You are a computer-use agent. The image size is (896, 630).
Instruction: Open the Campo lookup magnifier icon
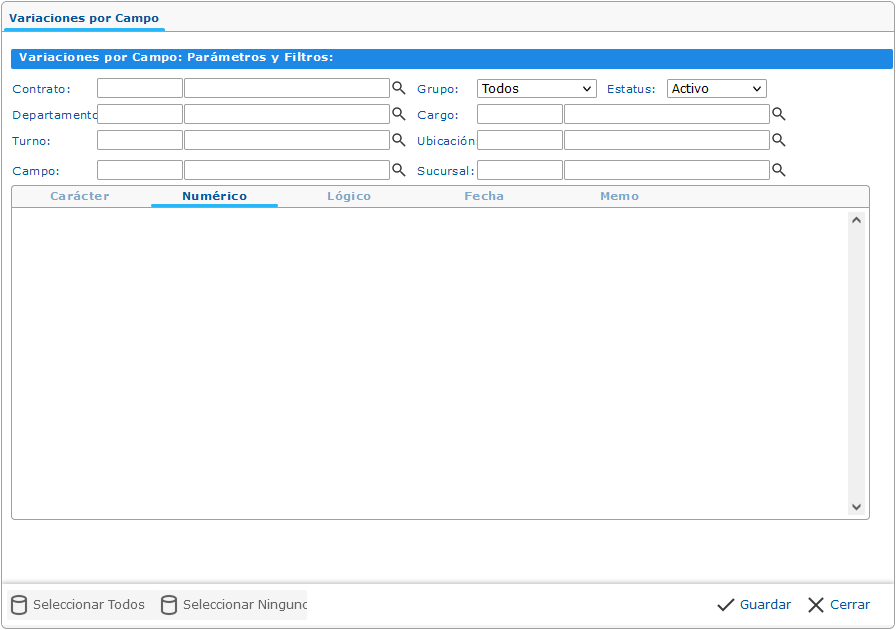[398, 170]
